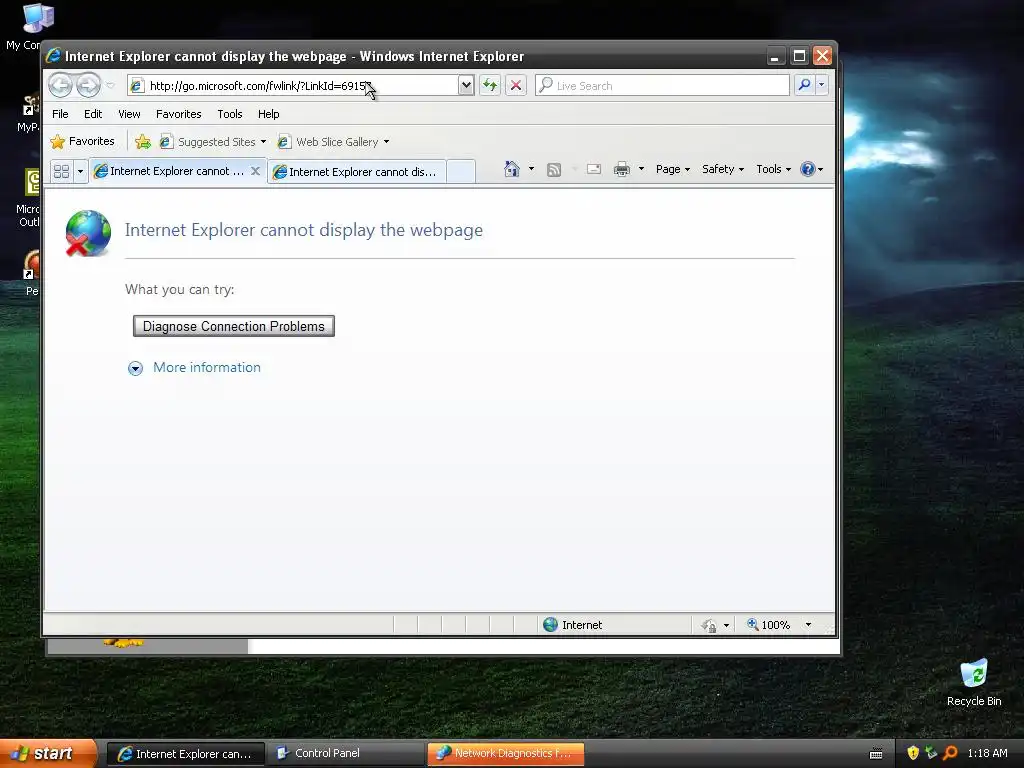
Task: Click the Recycle Bin desktop icon
Action: (974, 682)
